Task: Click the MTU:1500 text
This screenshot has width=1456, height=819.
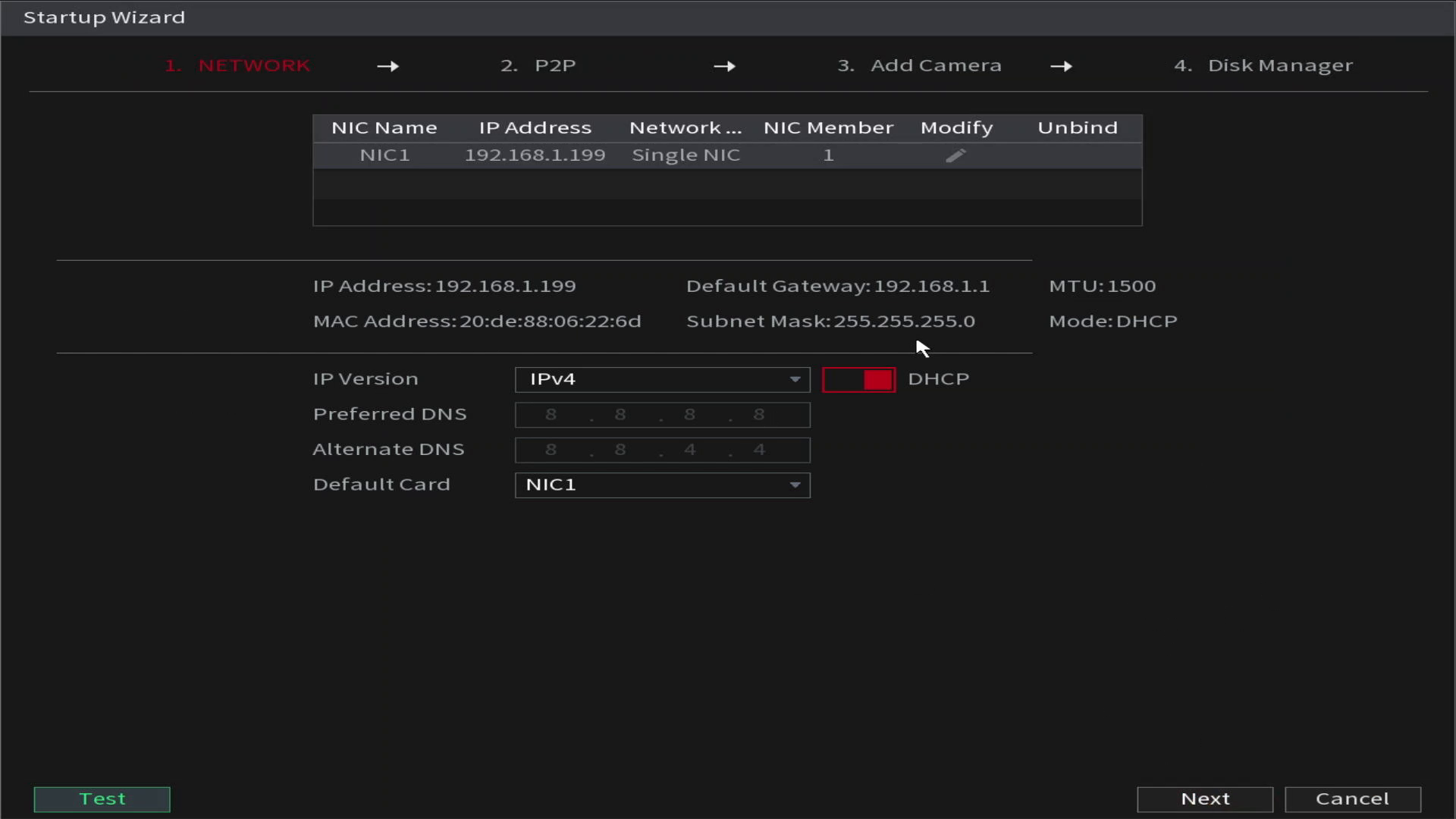Action: (1103, 287)
